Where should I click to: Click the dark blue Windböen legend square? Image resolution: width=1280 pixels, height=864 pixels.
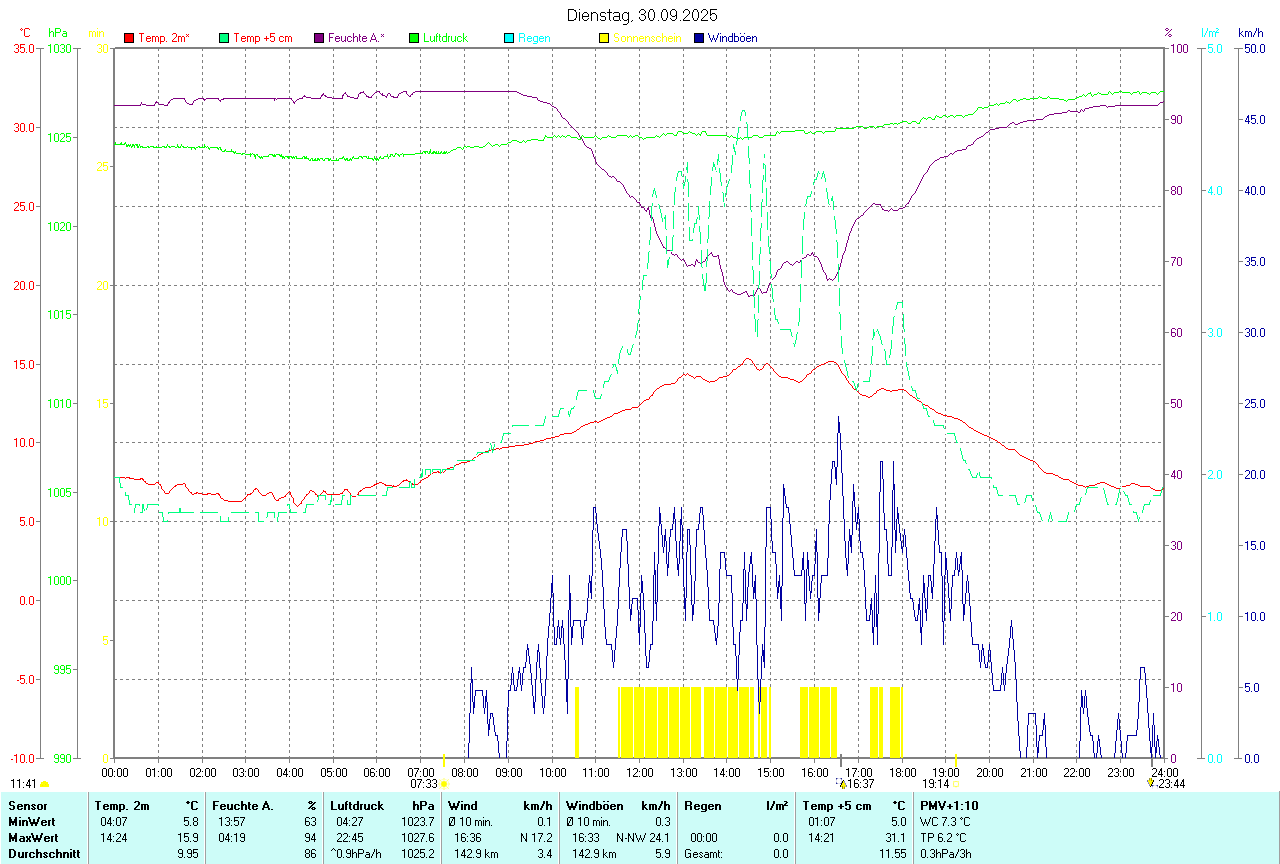point(699,38)
